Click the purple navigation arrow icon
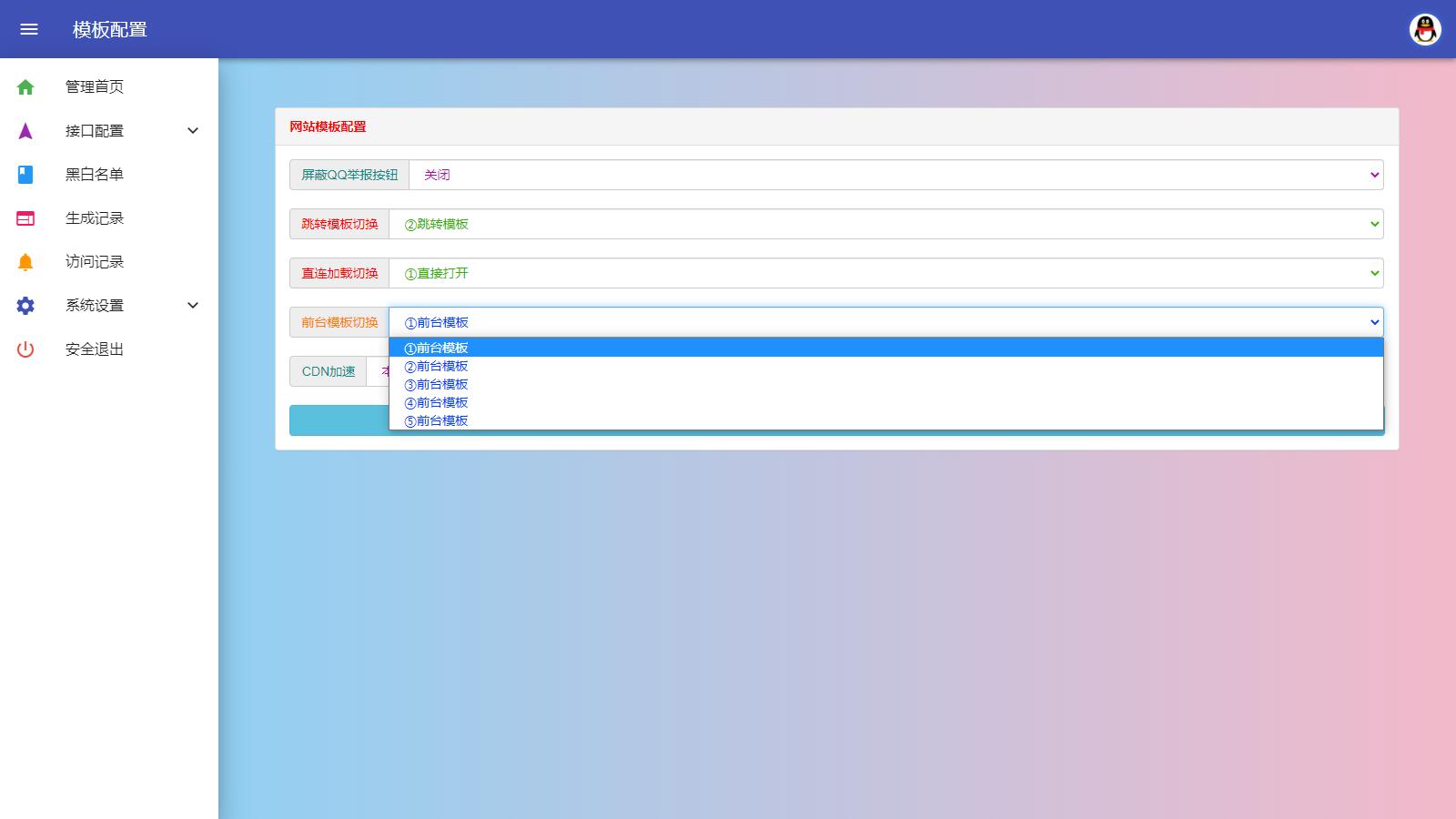 tap(25, 131)
